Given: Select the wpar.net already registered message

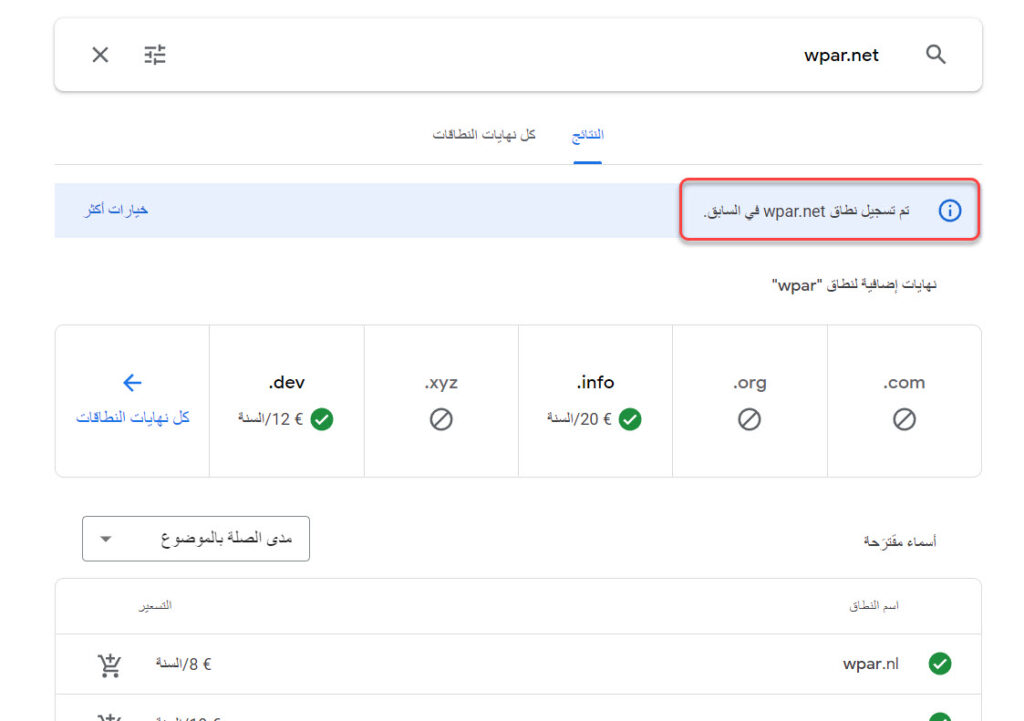Looking at the screenshot, I should point(806,211).
